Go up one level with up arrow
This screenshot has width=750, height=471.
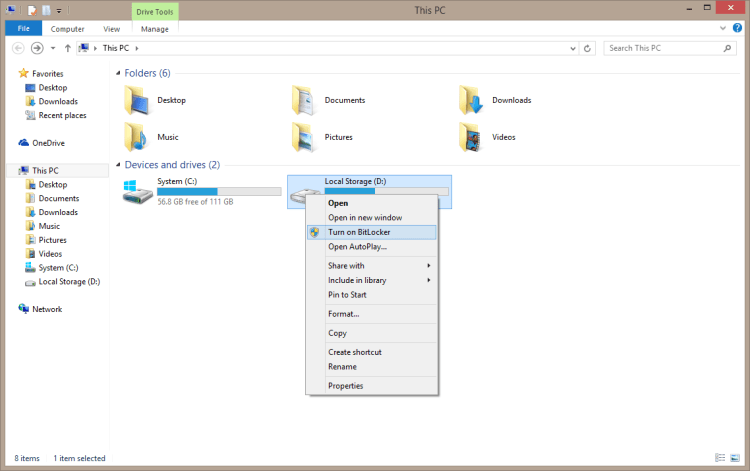67,48
